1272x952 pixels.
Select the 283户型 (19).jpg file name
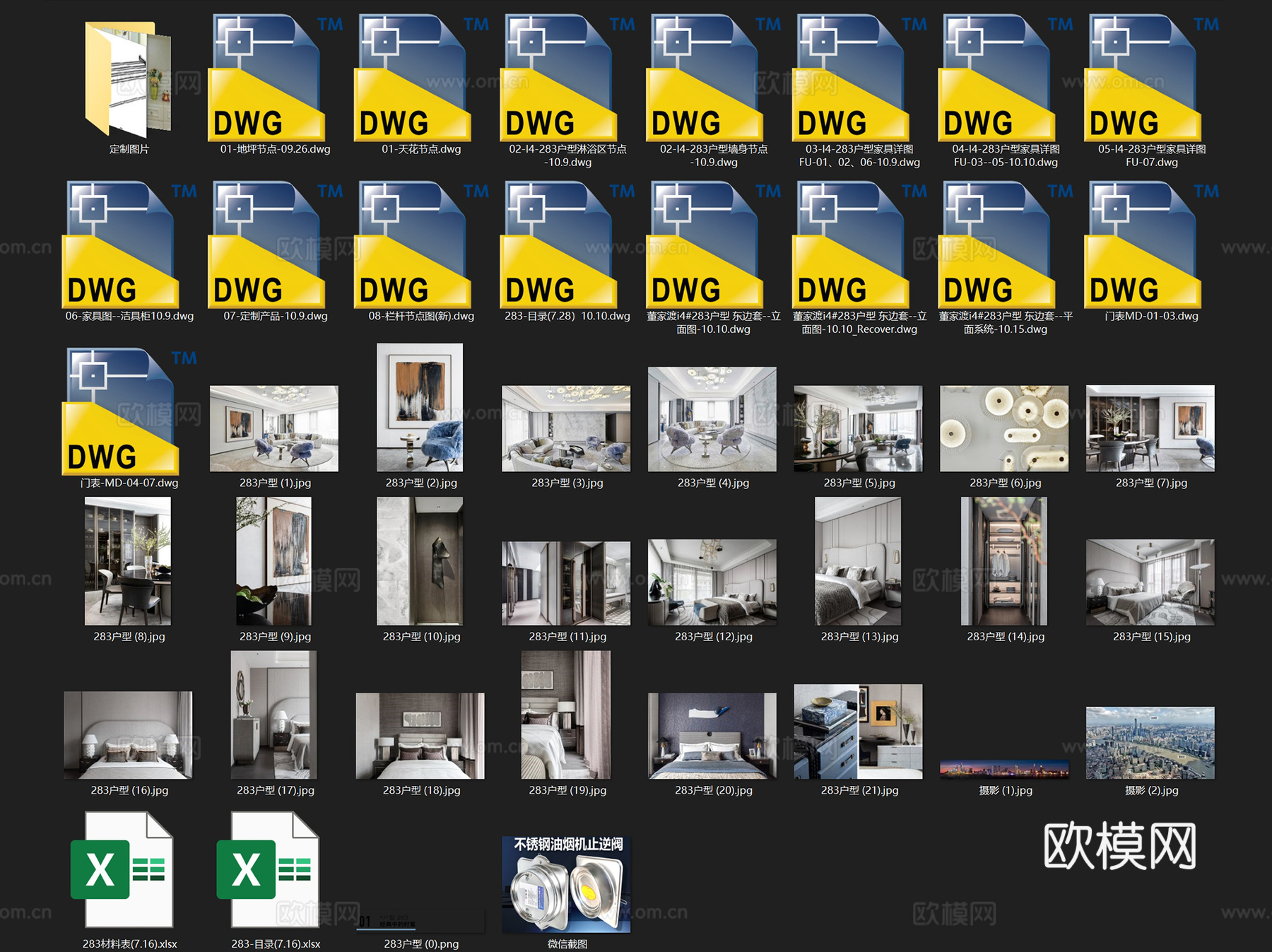click(567, 790)
